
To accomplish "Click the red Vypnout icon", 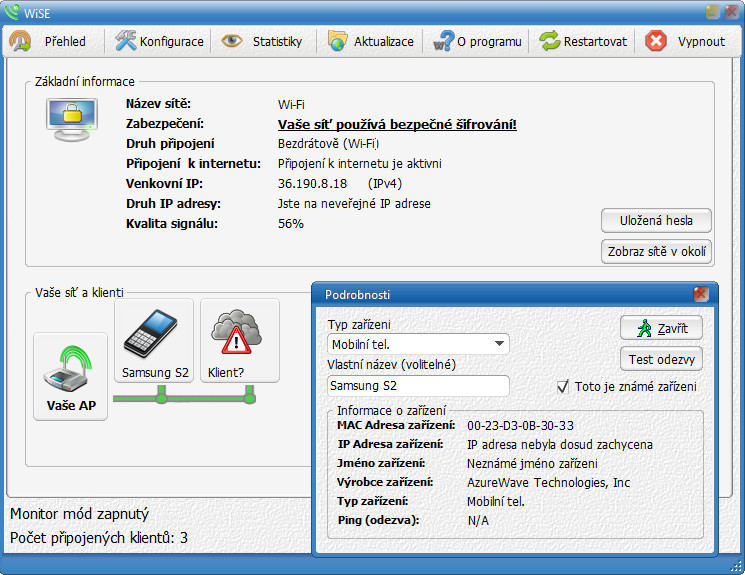I will 656,41.
